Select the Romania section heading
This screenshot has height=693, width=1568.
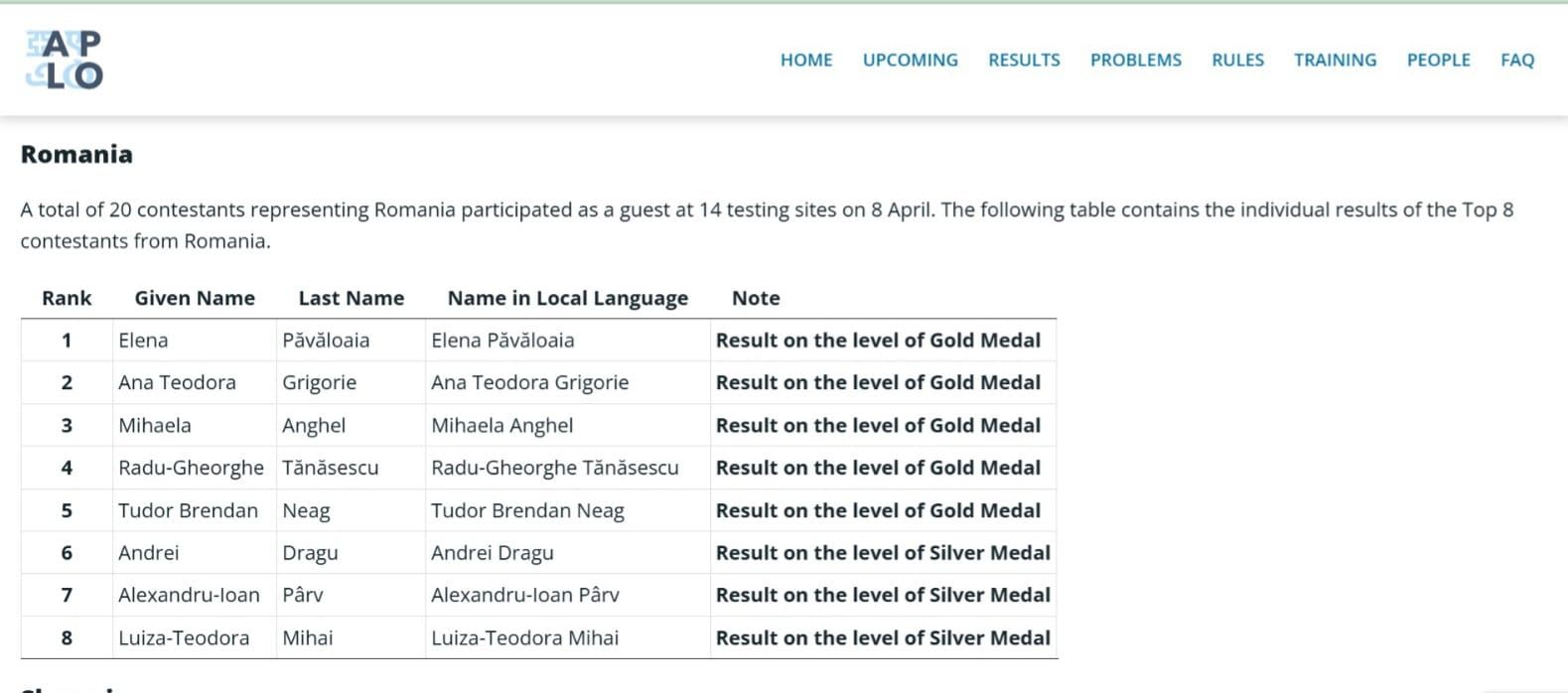click(x=76, y=154)
